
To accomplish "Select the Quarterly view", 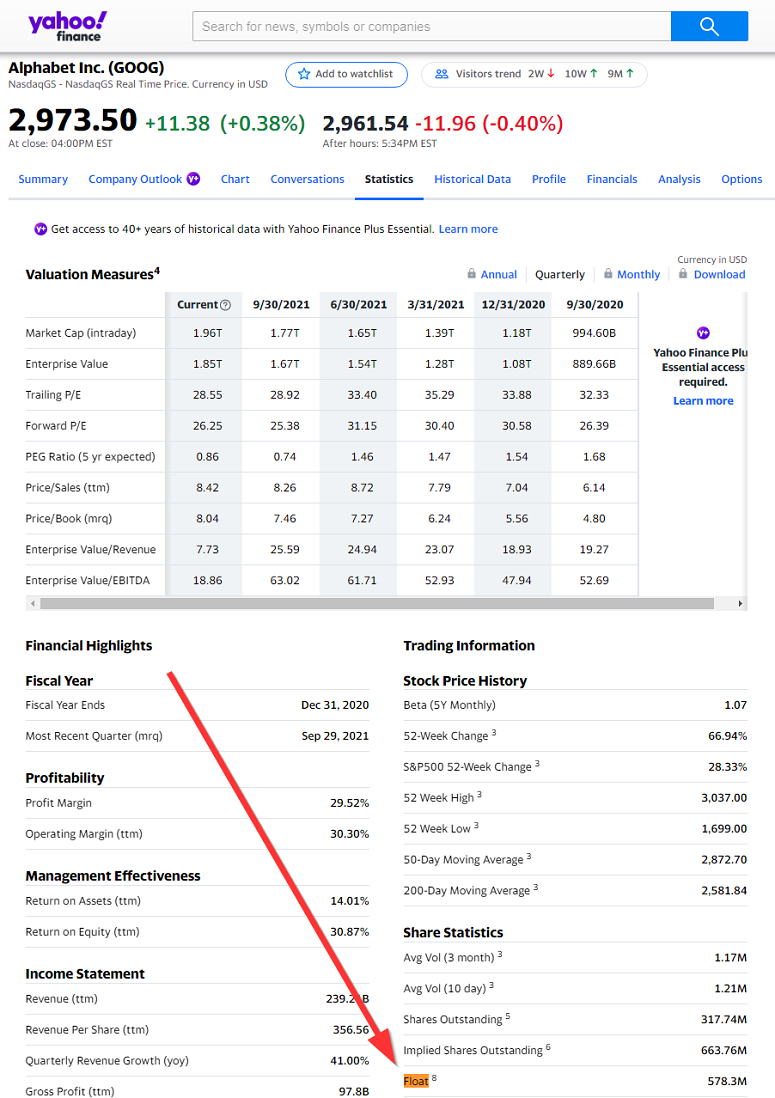I will tap(559, 274).
